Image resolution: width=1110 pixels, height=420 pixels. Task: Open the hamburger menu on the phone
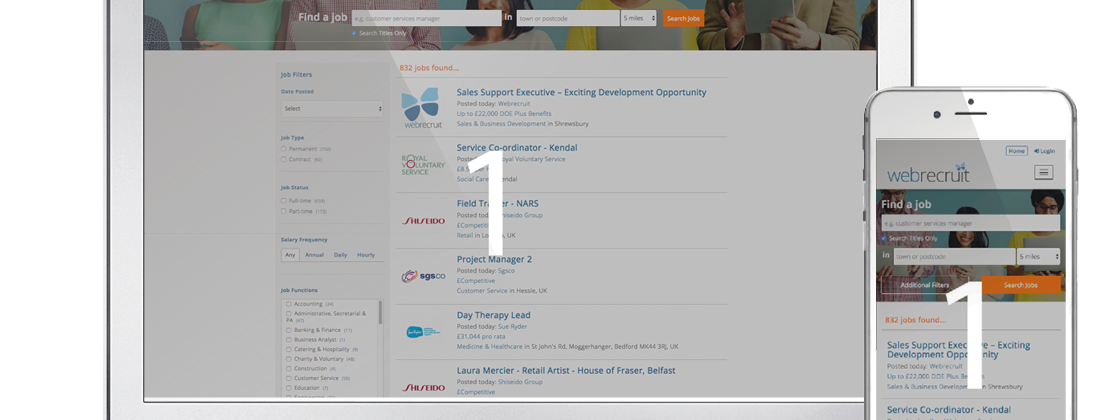(x=1044, y=172)
